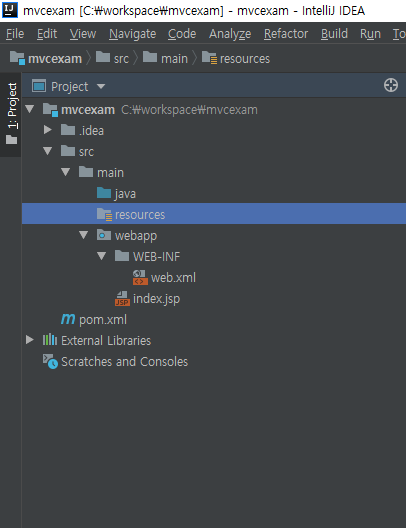This screenshot has height=528, width=406.
Task: Open the Build menu
Action: 334,34
